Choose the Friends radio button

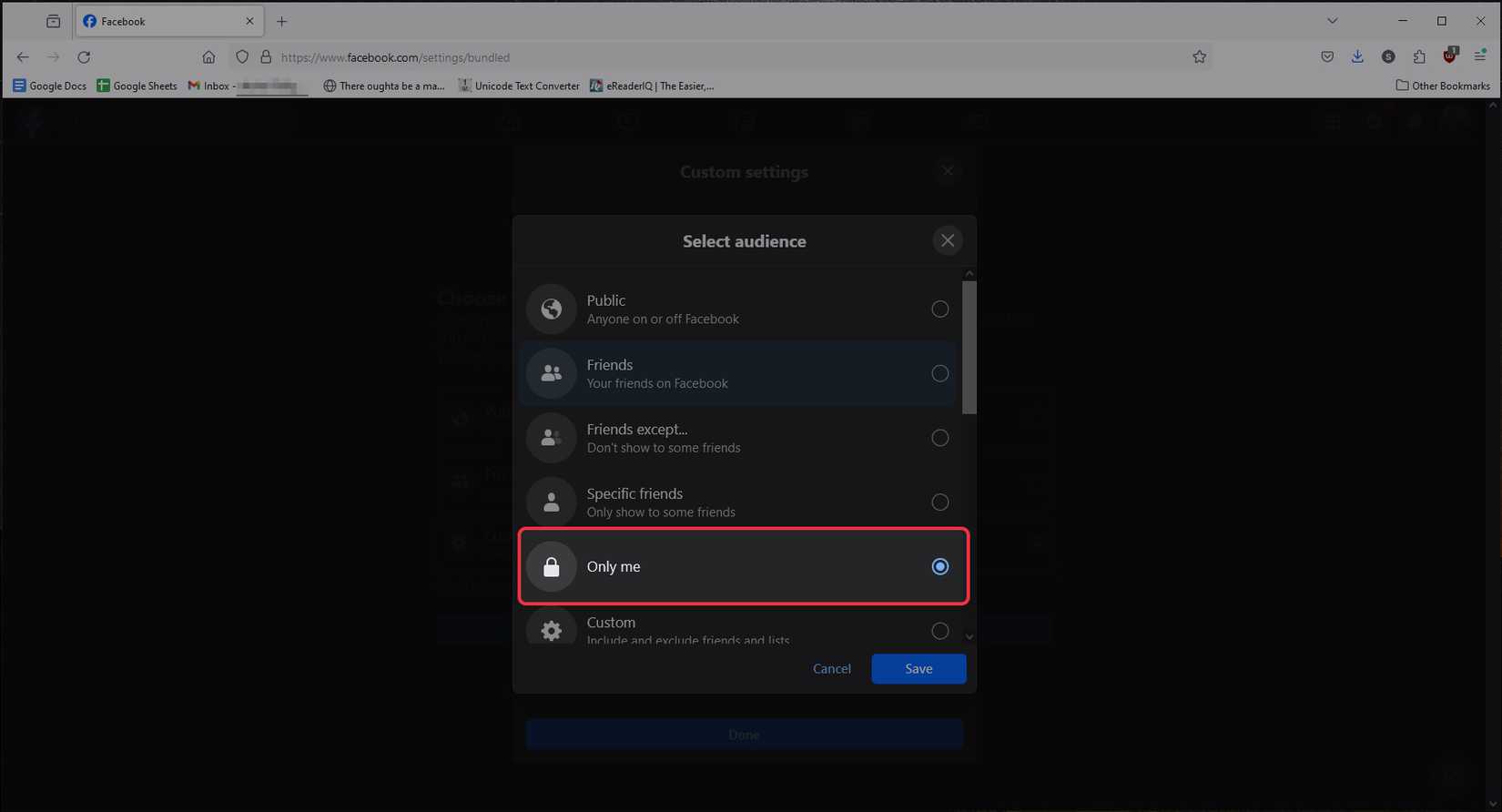click(x=939, y=373)
